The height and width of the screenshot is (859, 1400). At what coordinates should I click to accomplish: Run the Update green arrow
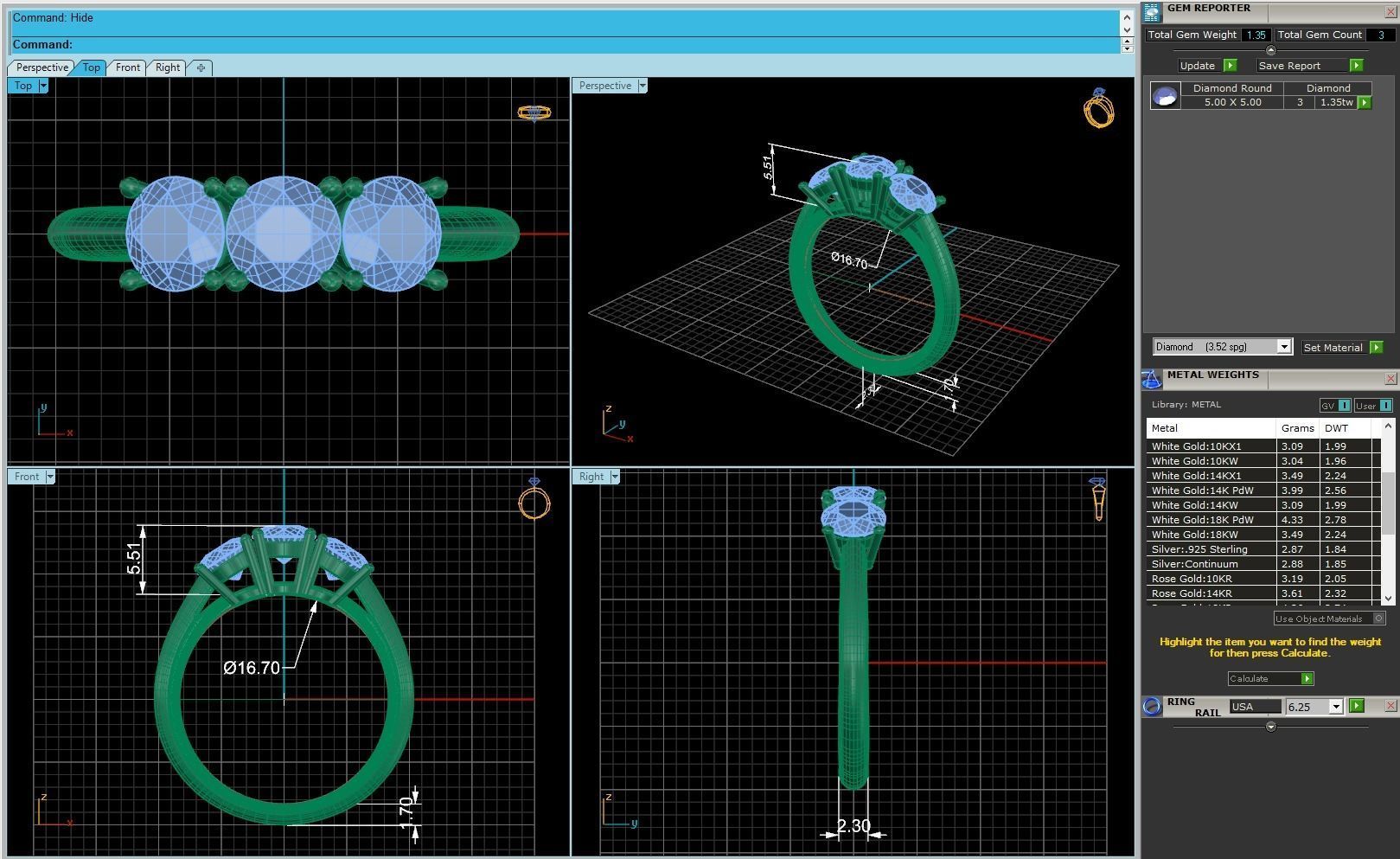[1230, 66]
